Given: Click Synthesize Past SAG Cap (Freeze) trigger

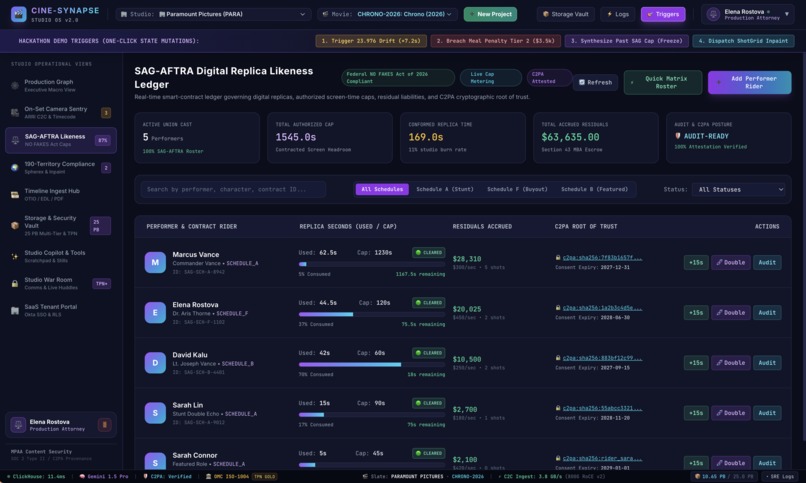Looking at the screenshot, I should click(x=626, y=41).
